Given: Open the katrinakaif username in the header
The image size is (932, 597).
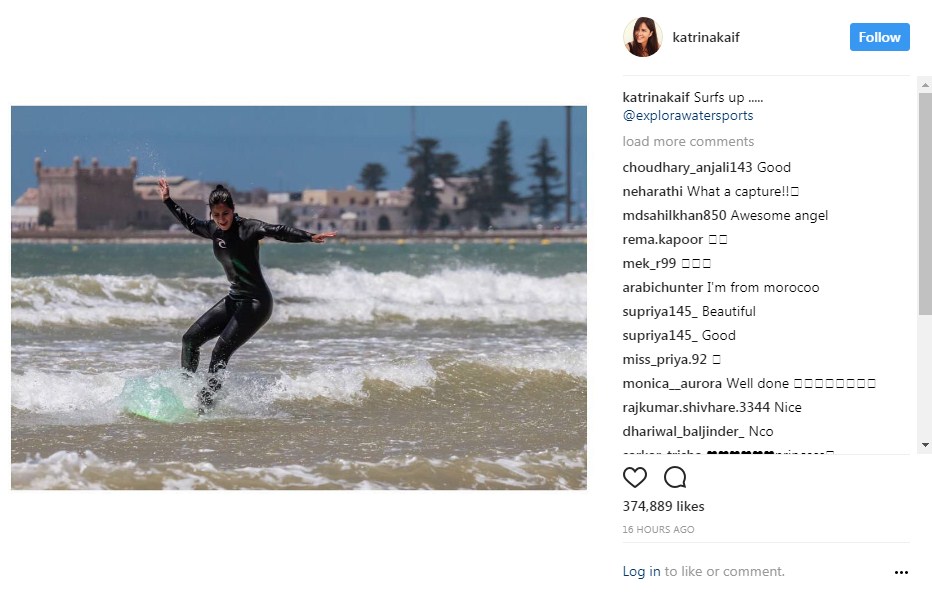Looking at the screenshot, I should 706,37.
